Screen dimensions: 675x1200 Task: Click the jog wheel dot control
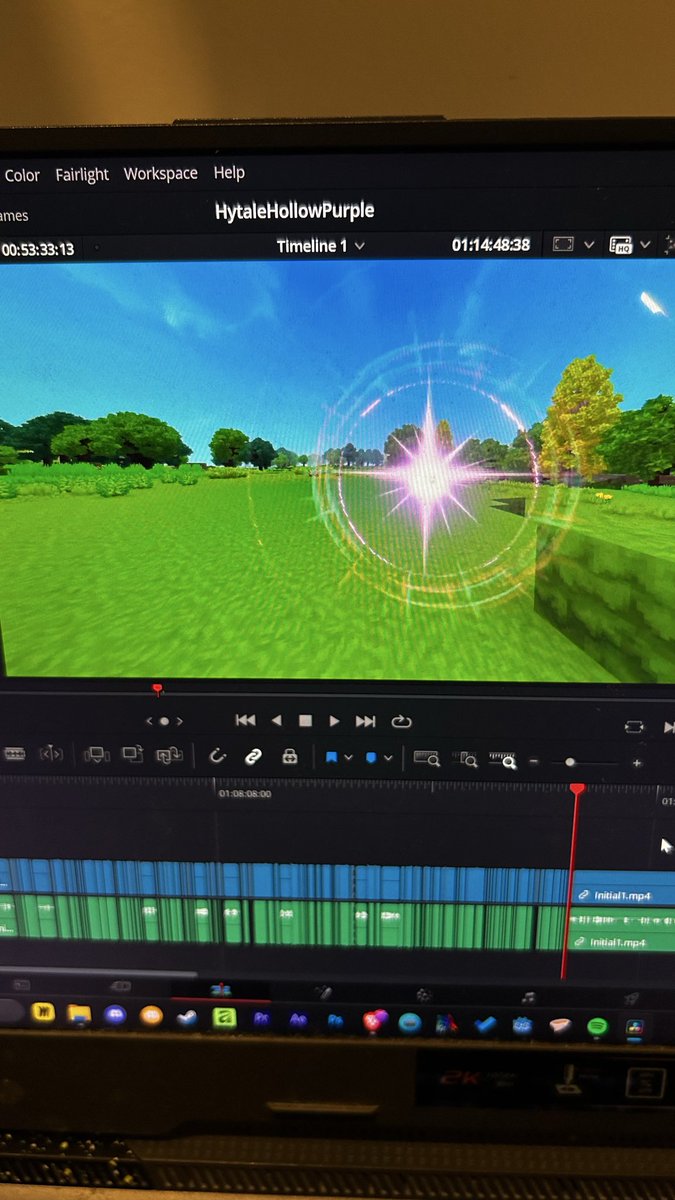tap(164, 721)
